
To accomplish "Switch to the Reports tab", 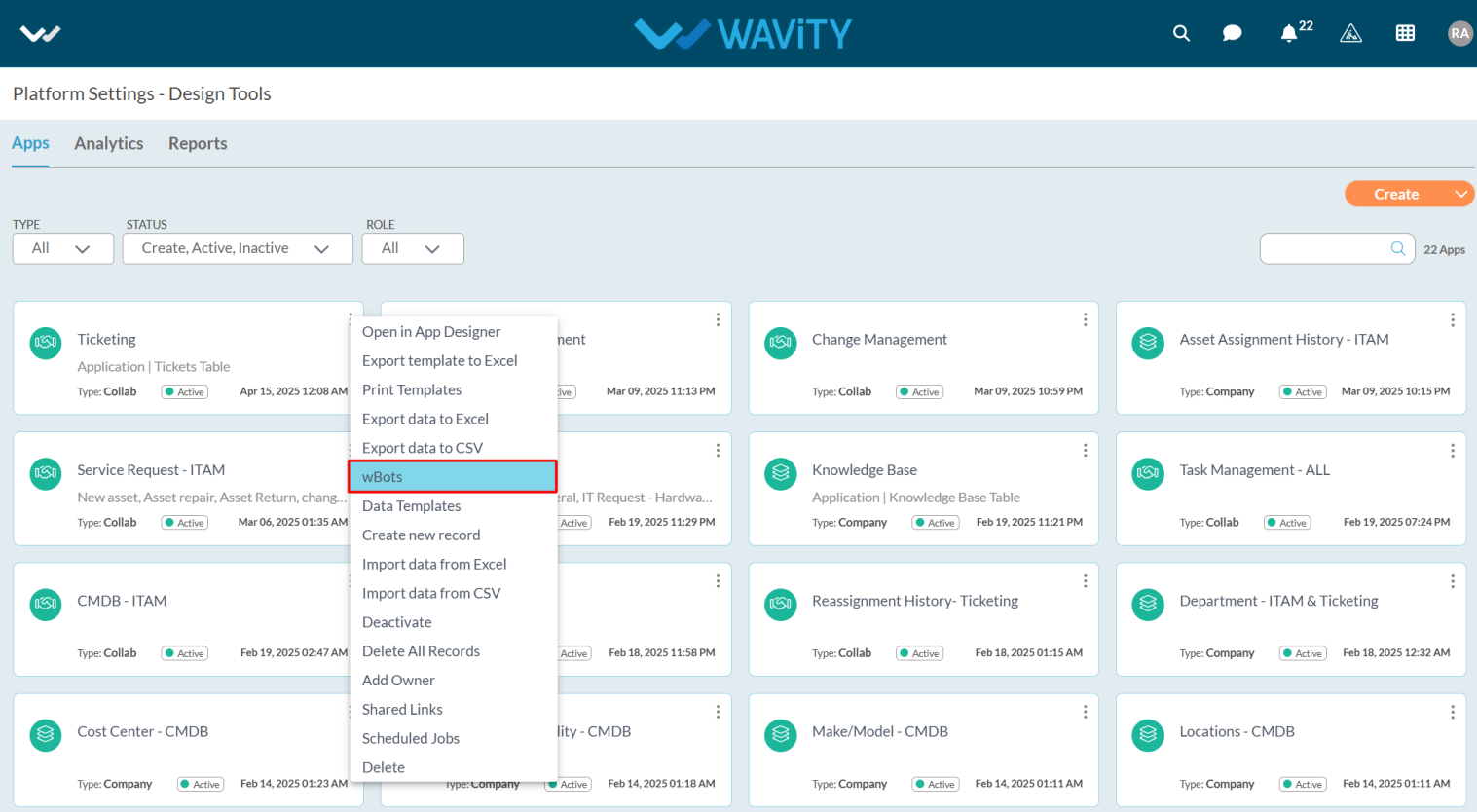I will pyautogui.click(x=198, y=143).
